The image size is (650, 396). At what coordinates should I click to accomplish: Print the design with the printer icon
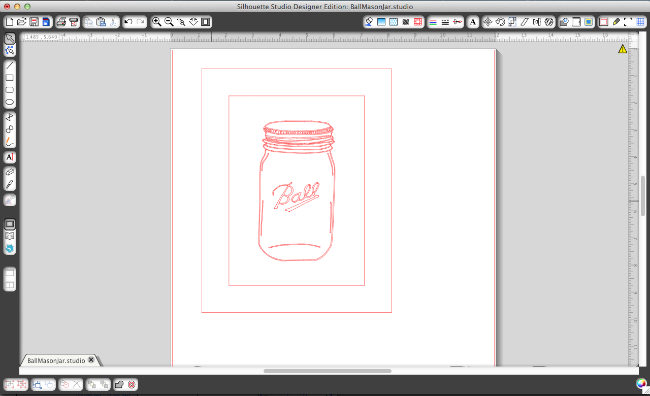(61, 22)
